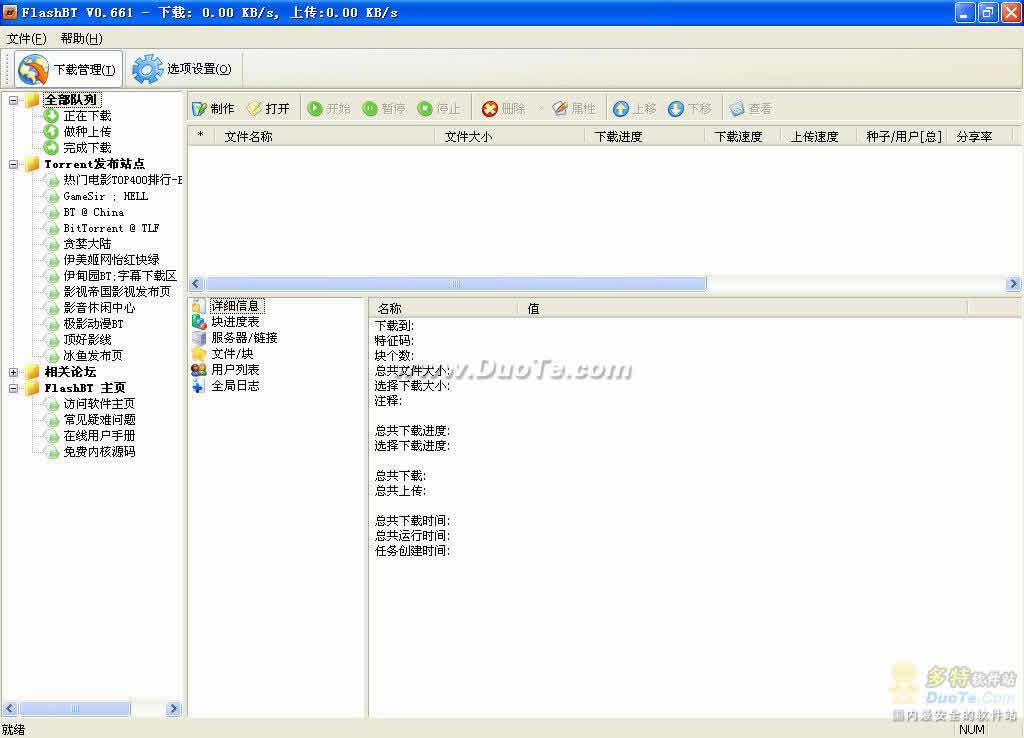
Task: Open the 伊甸园BT:字幕下载区 site entry
Action: 120,276
